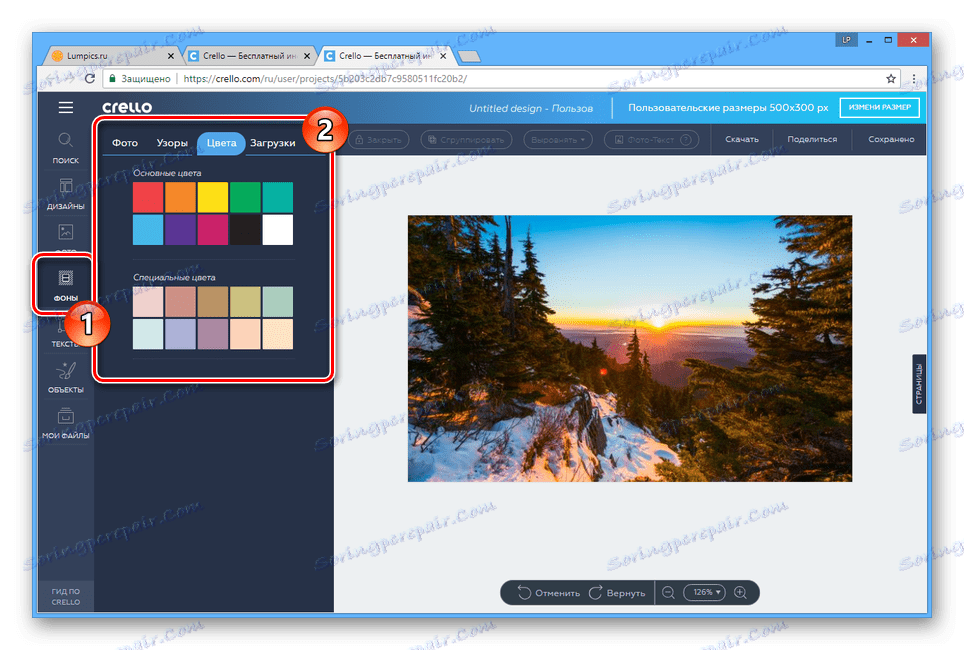Pick the lavender special color swatch
Image resolution: width=964 pixels, height=650 pixels.
coord(180,334)
